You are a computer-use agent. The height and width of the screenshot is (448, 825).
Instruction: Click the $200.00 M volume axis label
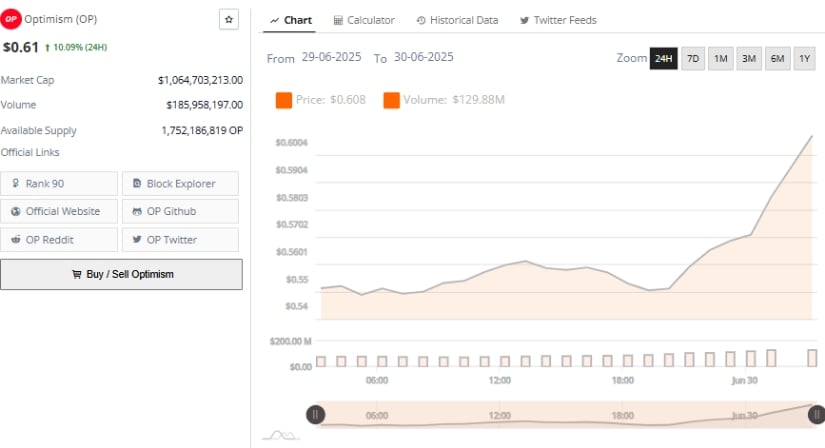[290, 341]
